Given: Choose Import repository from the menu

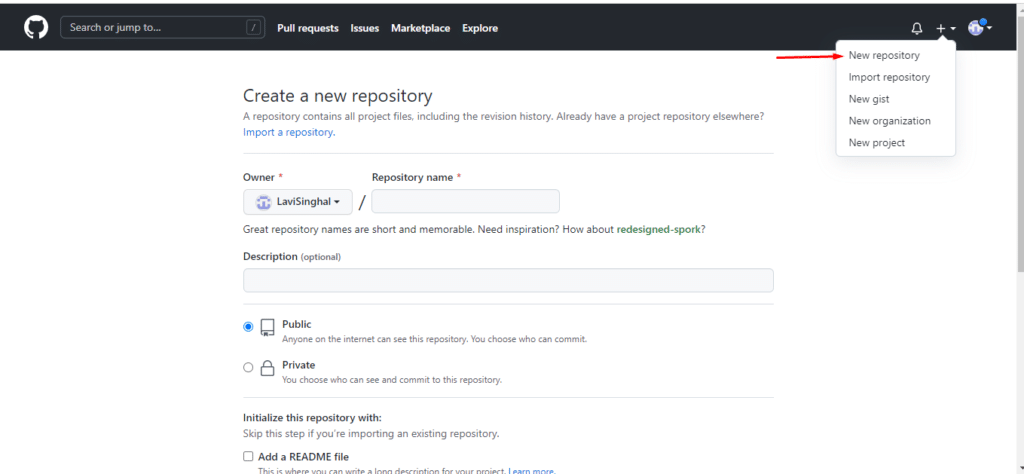Looking at the screenshot, I should [889, 77].
